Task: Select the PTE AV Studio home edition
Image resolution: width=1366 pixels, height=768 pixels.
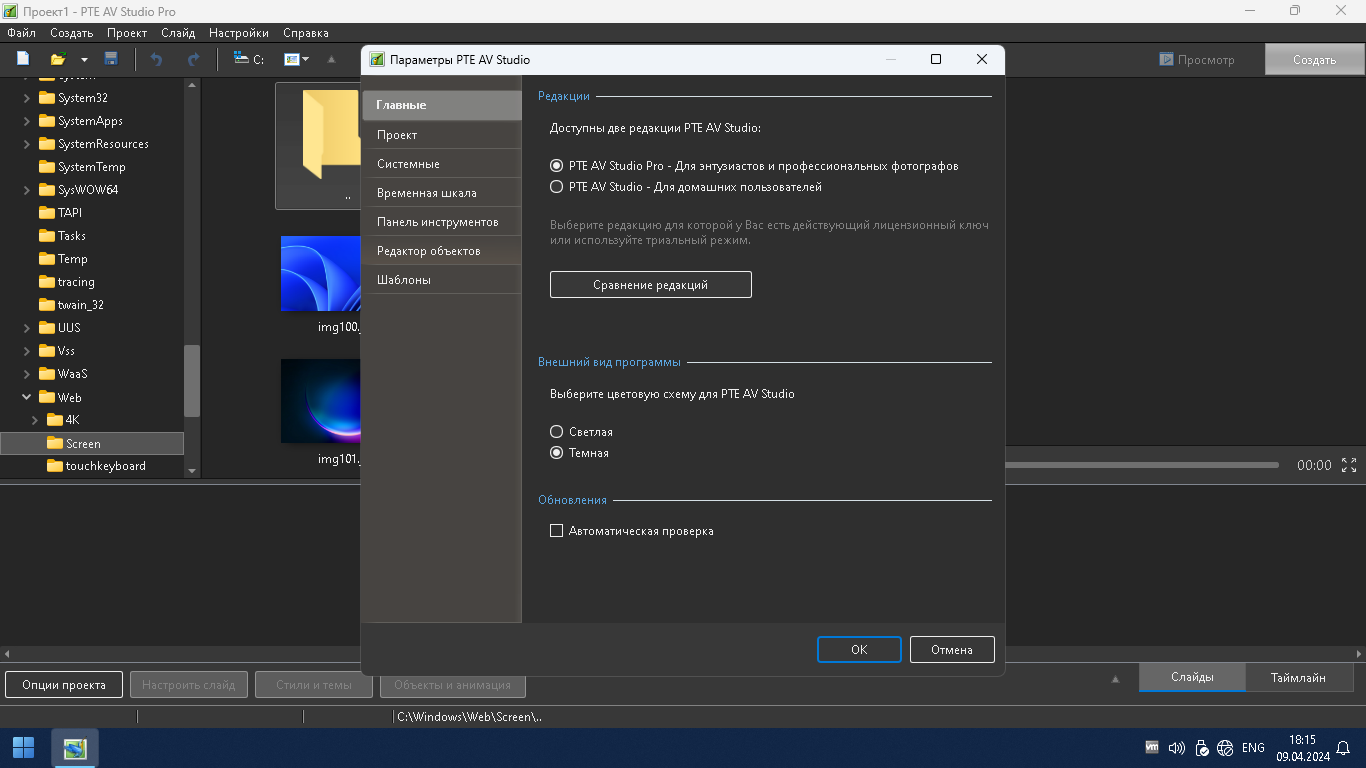Action: 557,187
